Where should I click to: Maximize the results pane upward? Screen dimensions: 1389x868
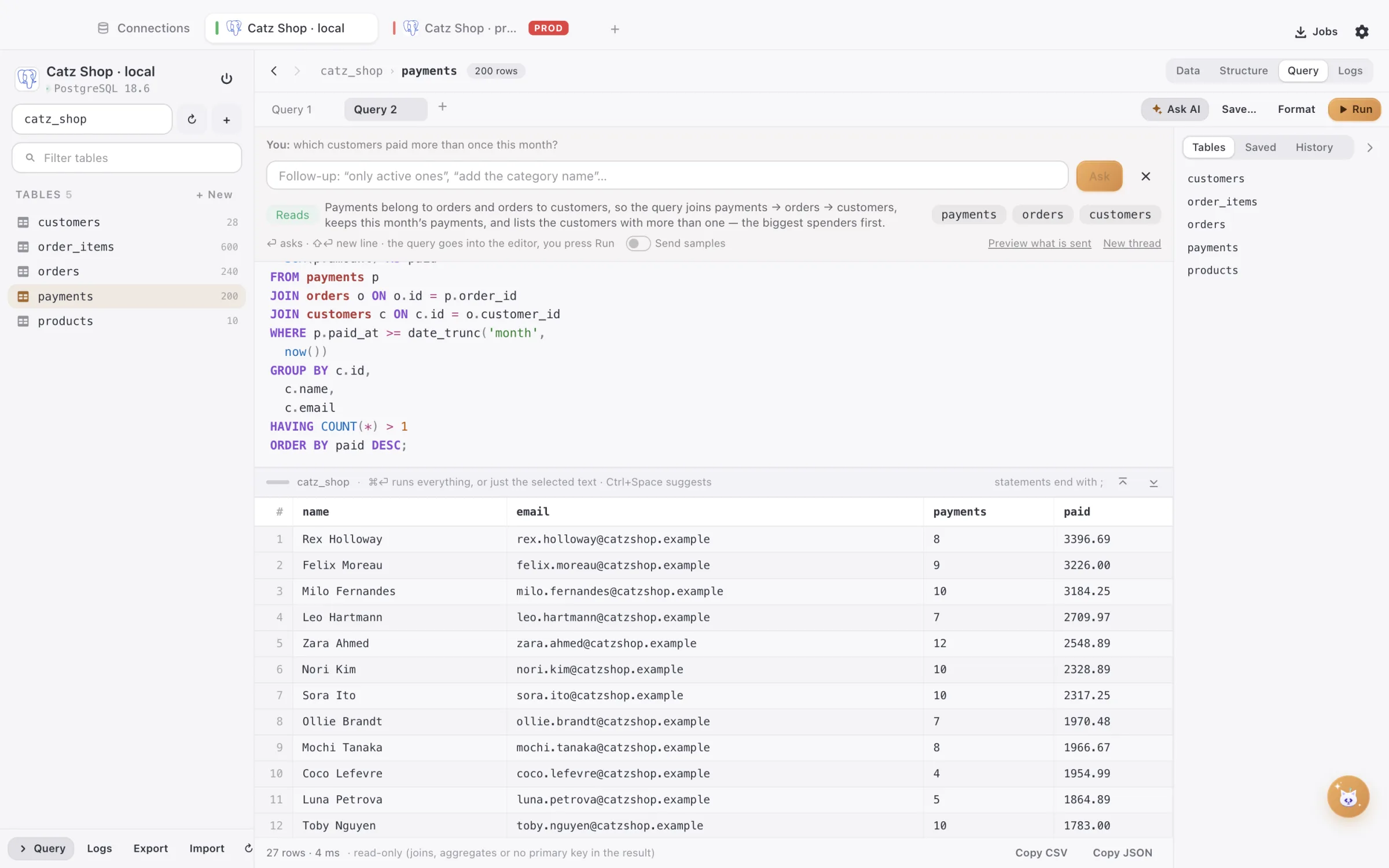(1123, 481)
